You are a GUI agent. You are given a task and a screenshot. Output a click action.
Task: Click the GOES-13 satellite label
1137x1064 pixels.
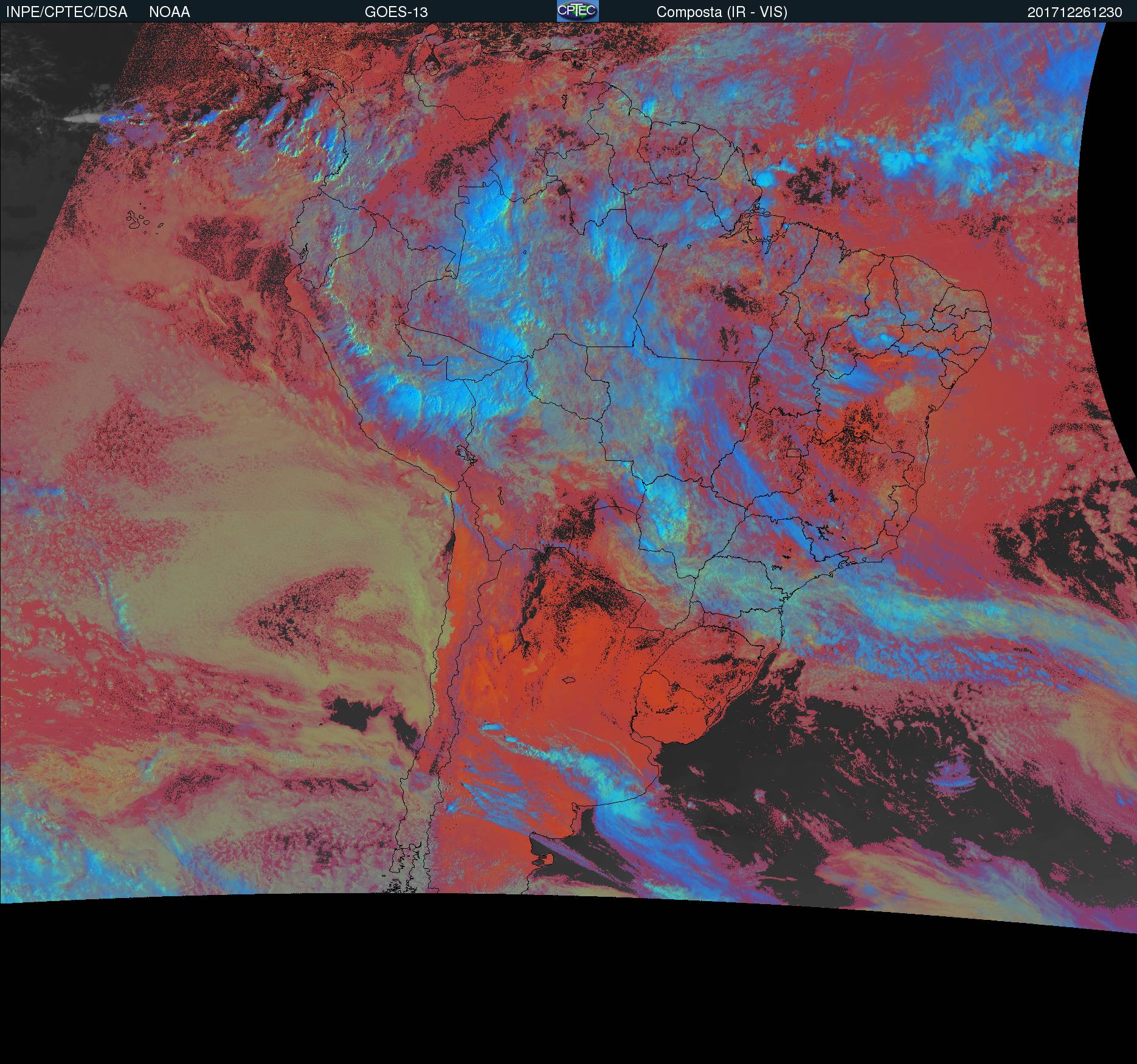[396, 12]
